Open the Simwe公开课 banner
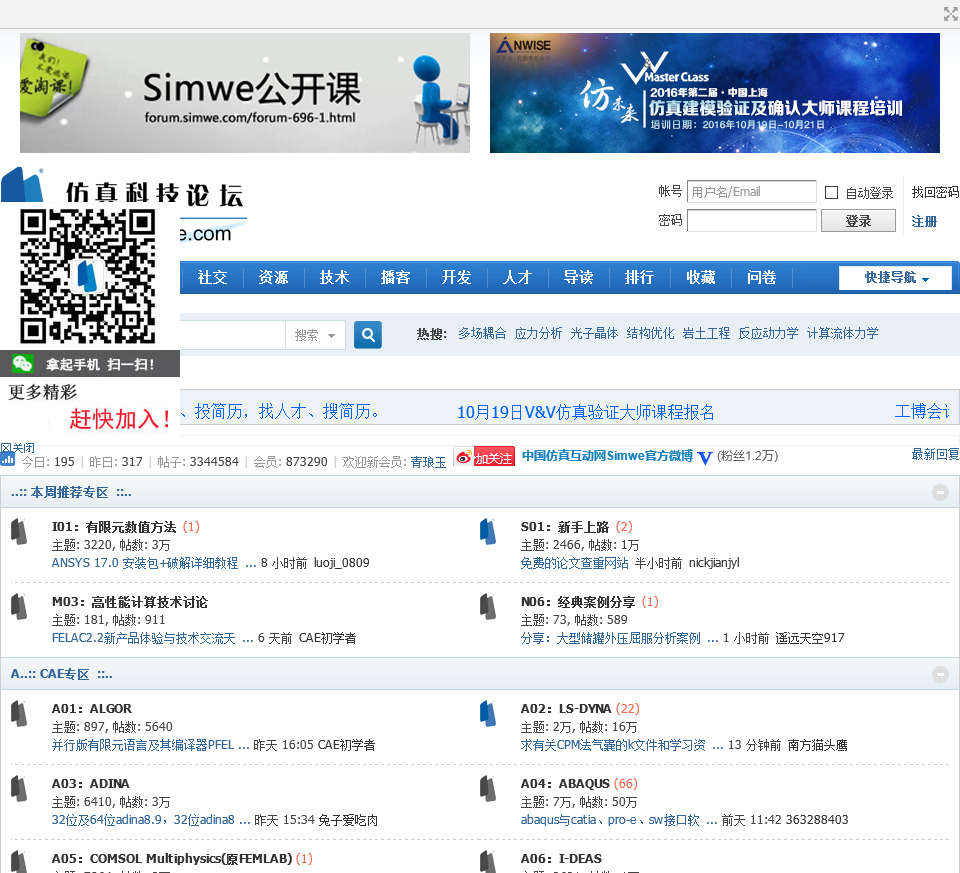 click(245, 93)
